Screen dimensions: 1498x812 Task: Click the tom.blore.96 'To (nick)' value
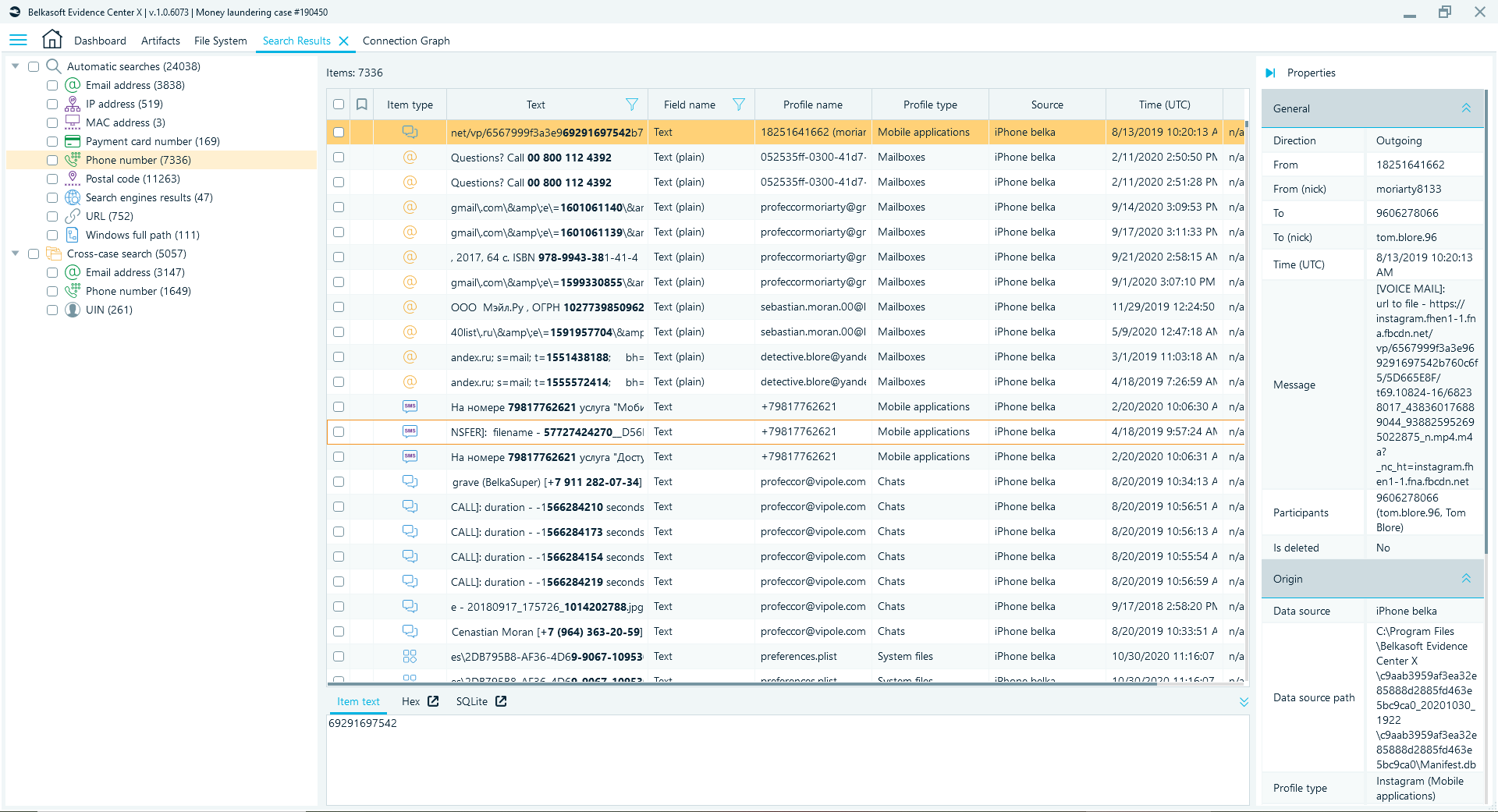[1406, 237]
